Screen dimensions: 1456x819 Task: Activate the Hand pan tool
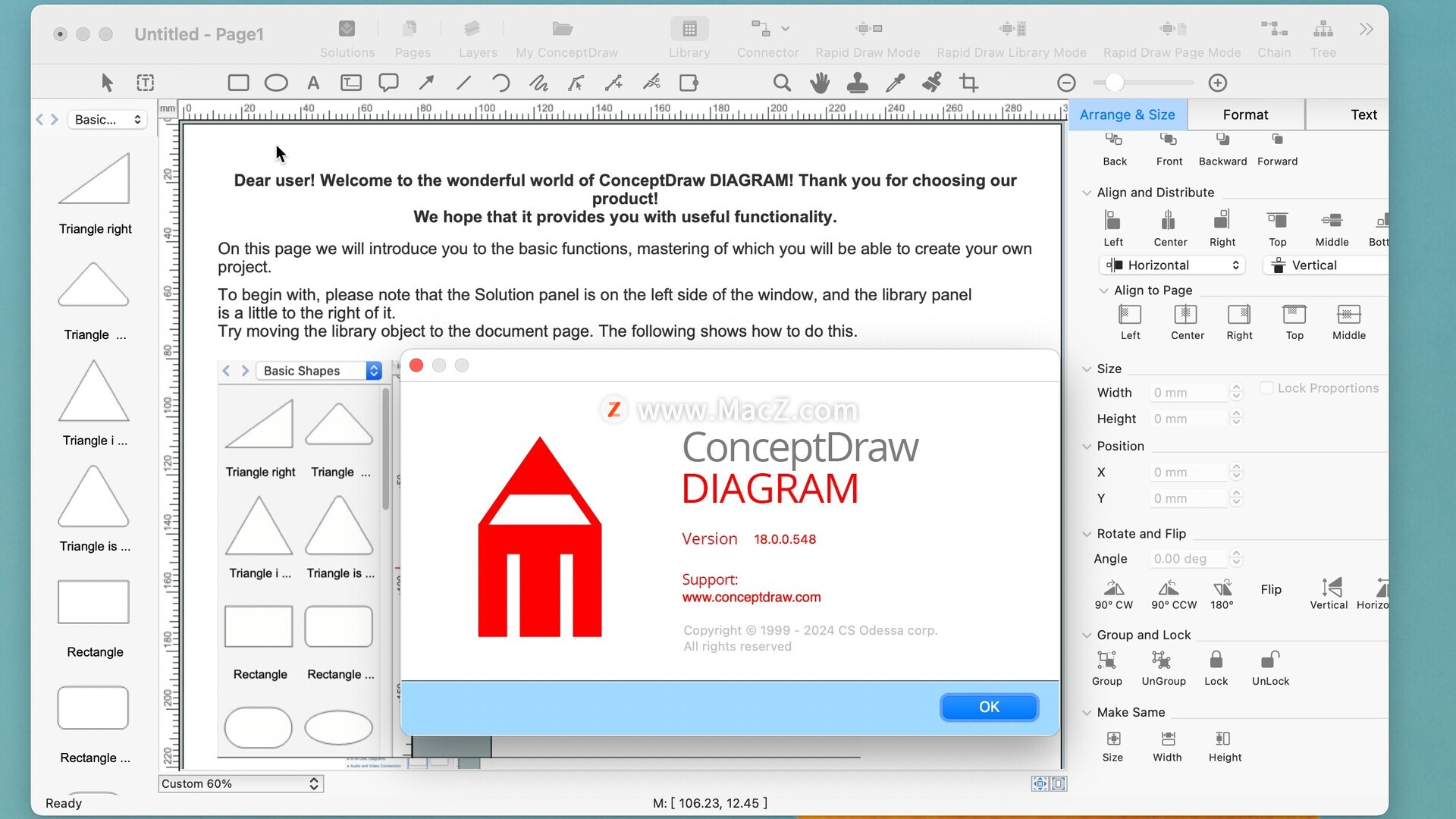820,83
